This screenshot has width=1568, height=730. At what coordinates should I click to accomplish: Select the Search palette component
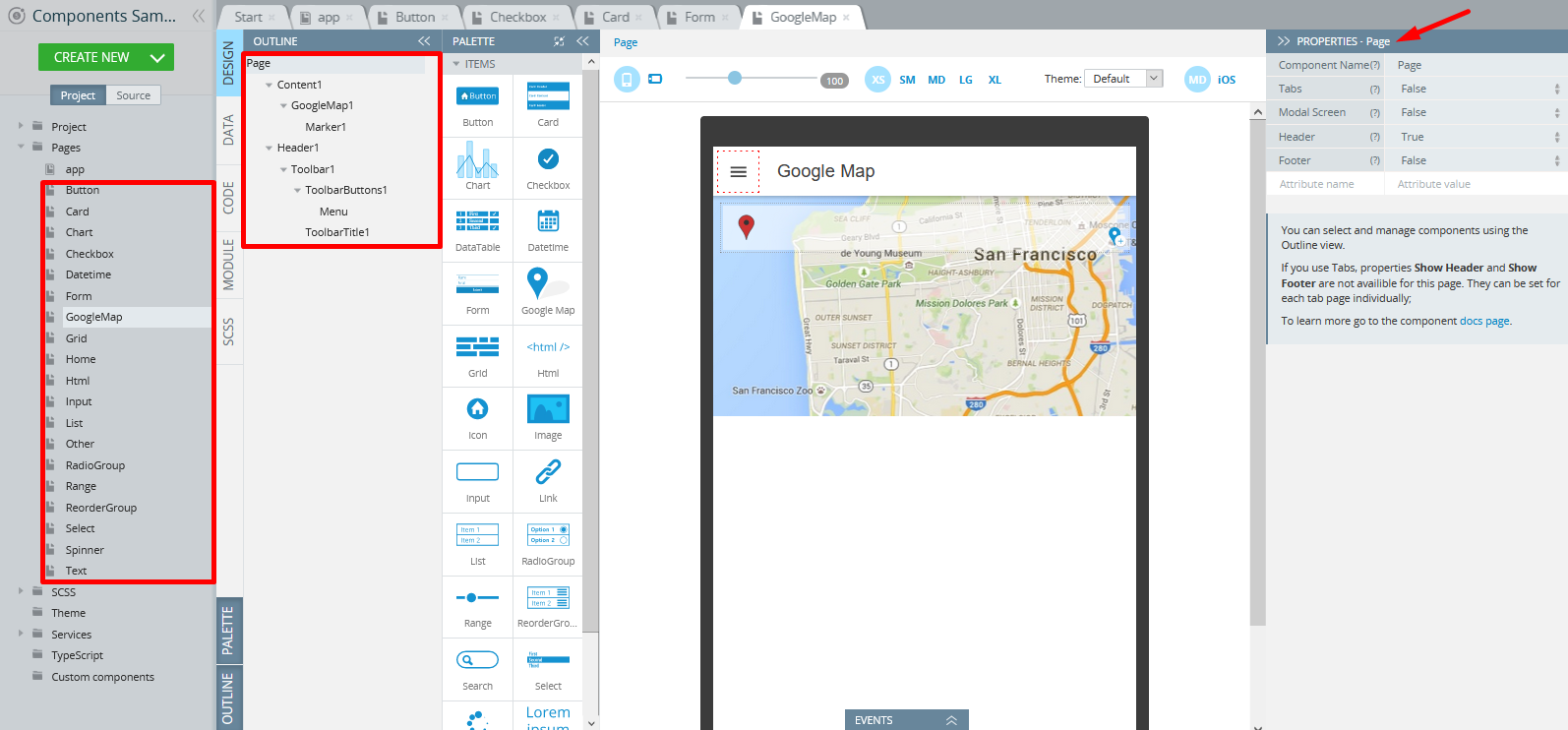pyautogui.click(x=478, y=670)
